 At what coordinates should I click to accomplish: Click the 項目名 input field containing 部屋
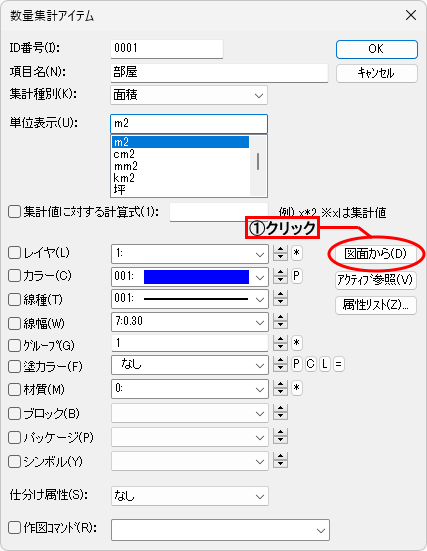(219, 73)
